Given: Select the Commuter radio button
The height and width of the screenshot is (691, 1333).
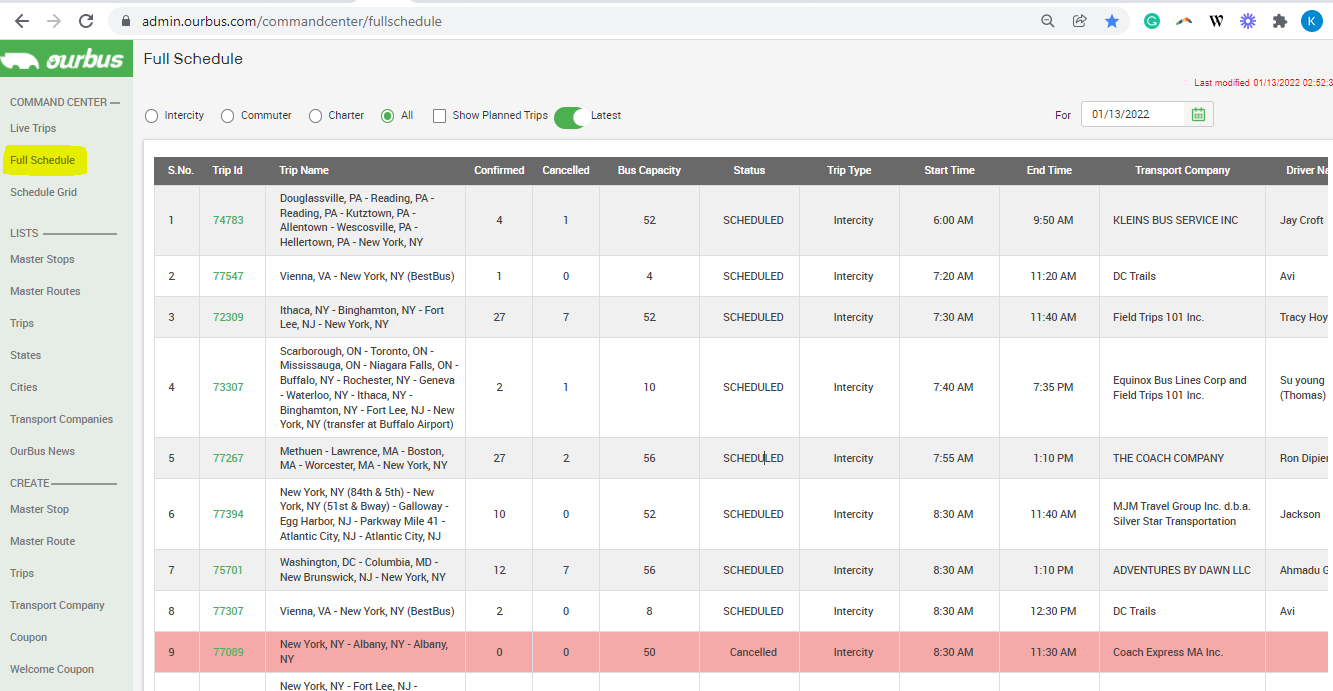Looking at the screenshot, I should coord(228,116).
